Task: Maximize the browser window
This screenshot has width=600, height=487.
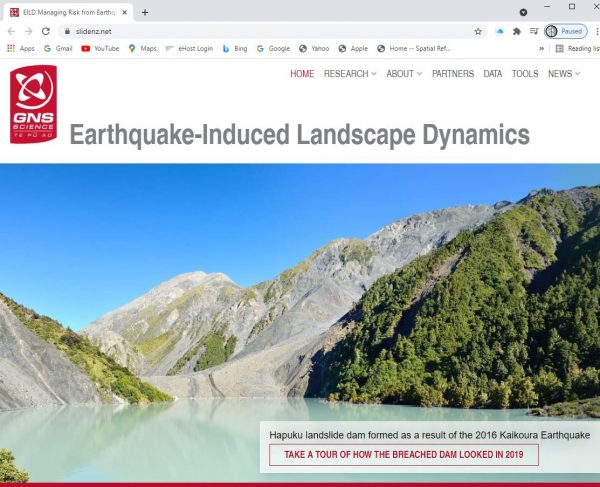Action: pyautogui.click(x=572, y=7)
